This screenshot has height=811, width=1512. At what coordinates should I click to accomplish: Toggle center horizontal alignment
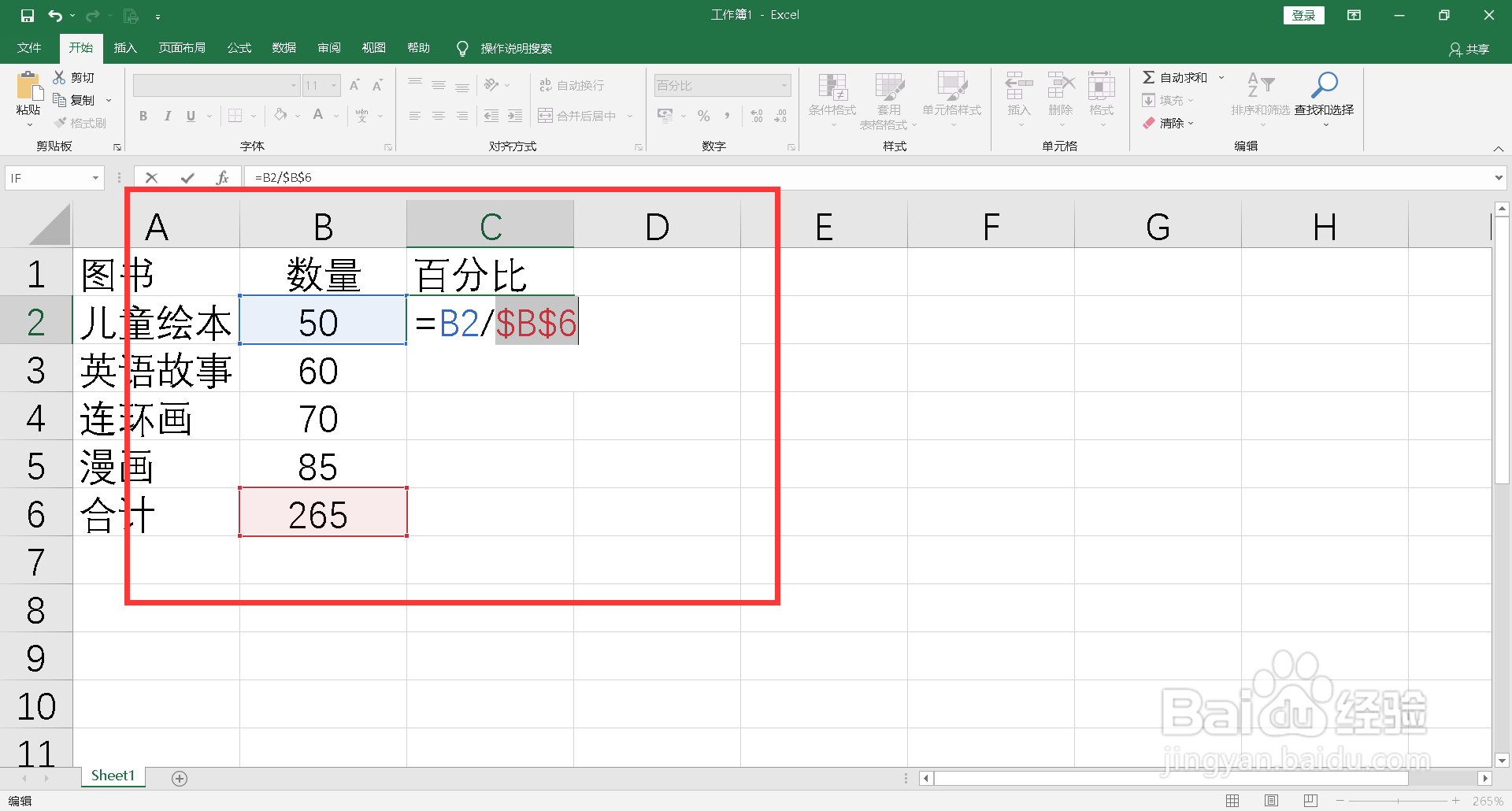click(439, 116)
